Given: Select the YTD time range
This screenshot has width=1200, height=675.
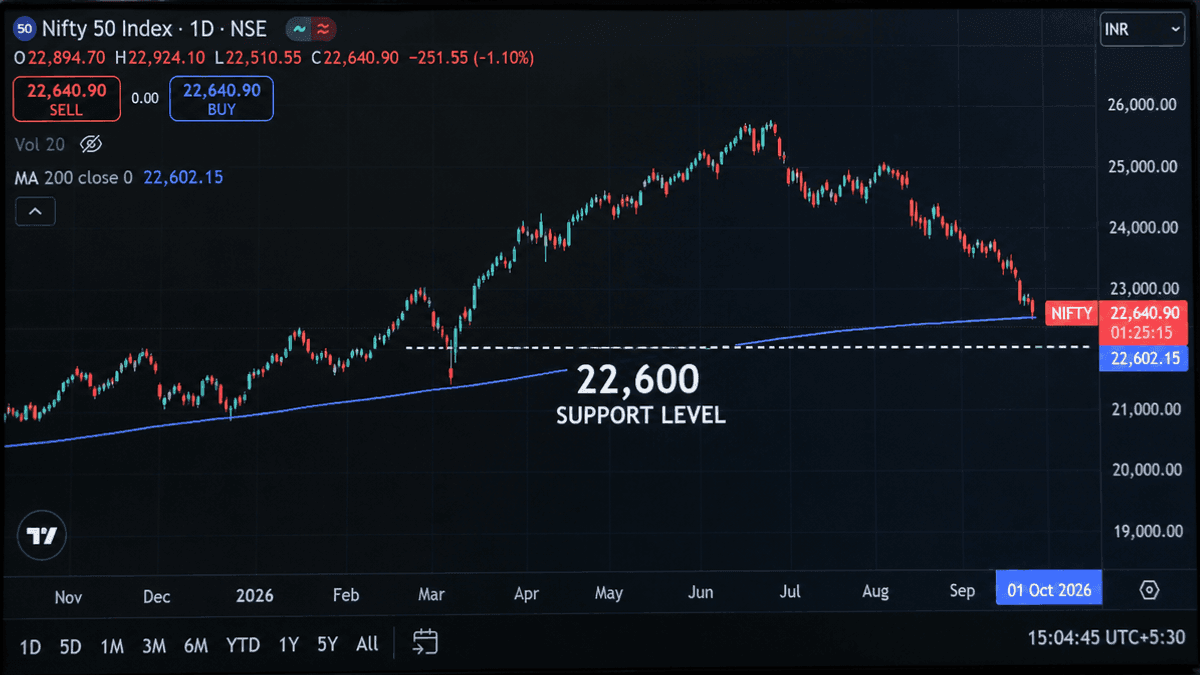Looking at the screenshot, I should 244,646.
